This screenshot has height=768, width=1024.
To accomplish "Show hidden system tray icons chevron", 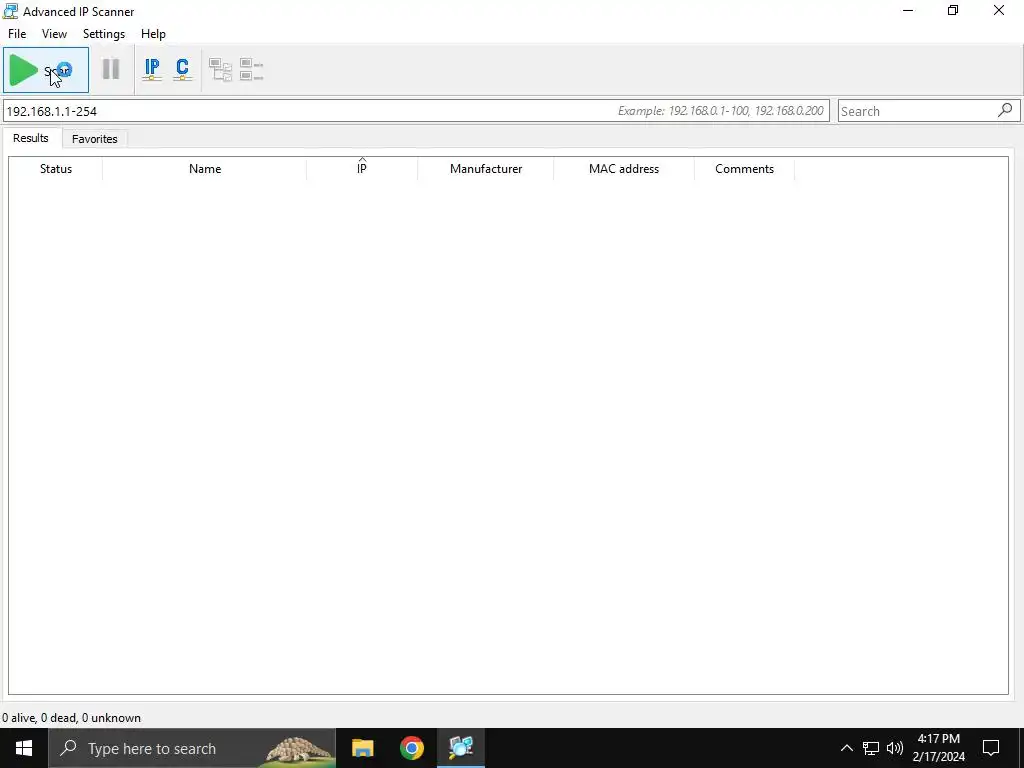I will 846,748.
